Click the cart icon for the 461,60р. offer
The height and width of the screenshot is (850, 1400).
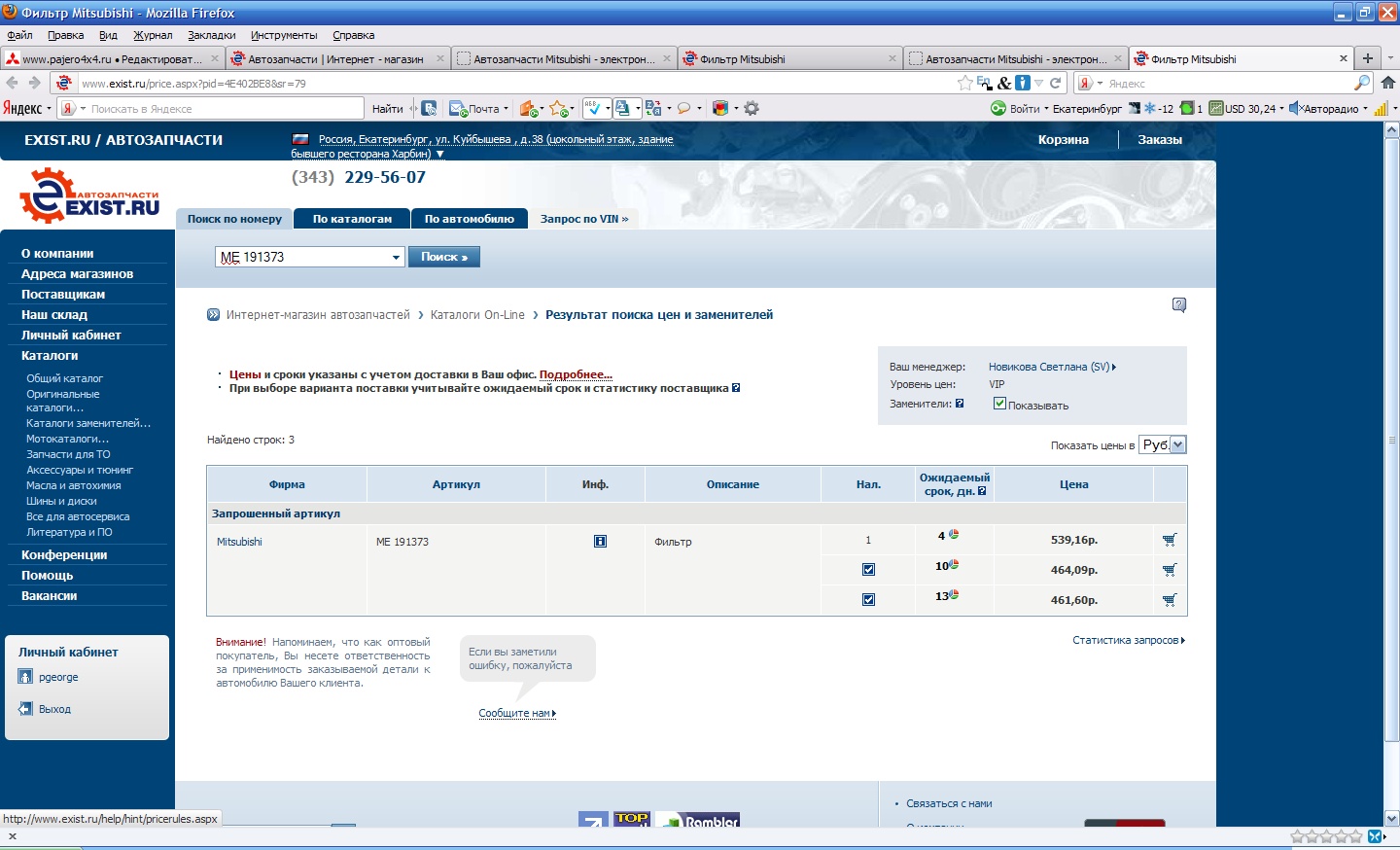tap(1169, 600)
